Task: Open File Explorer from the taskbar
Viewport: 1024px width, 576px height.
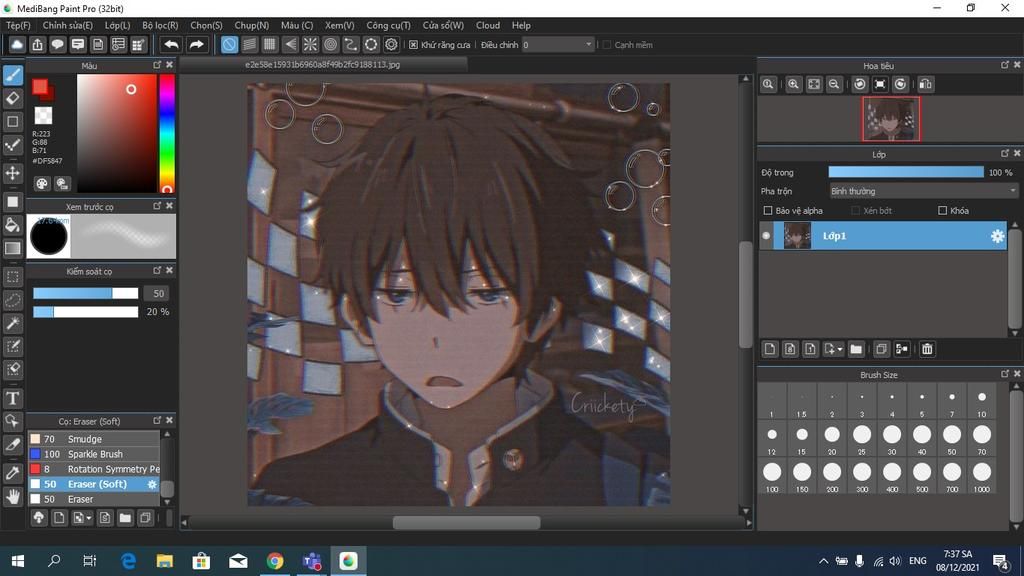Action: (164, 560)
